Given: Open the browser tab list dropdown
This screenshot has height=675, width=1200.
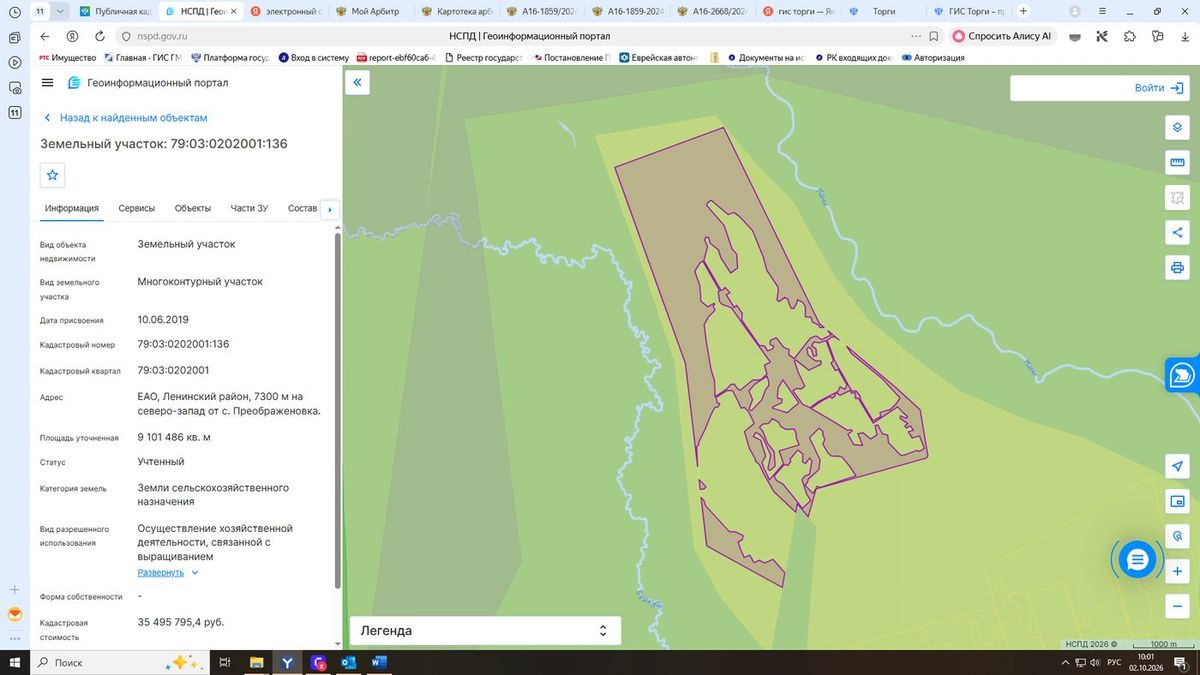Looking at the screenshot, I should point(60,11).
